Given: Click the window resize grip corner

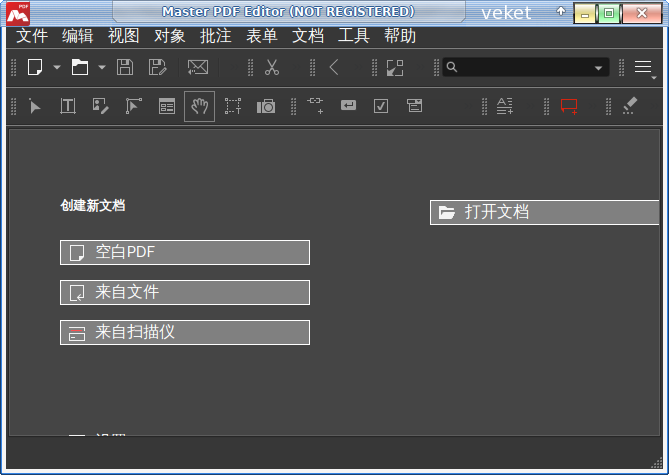Looking at the screenshot, I should [657, 463].
